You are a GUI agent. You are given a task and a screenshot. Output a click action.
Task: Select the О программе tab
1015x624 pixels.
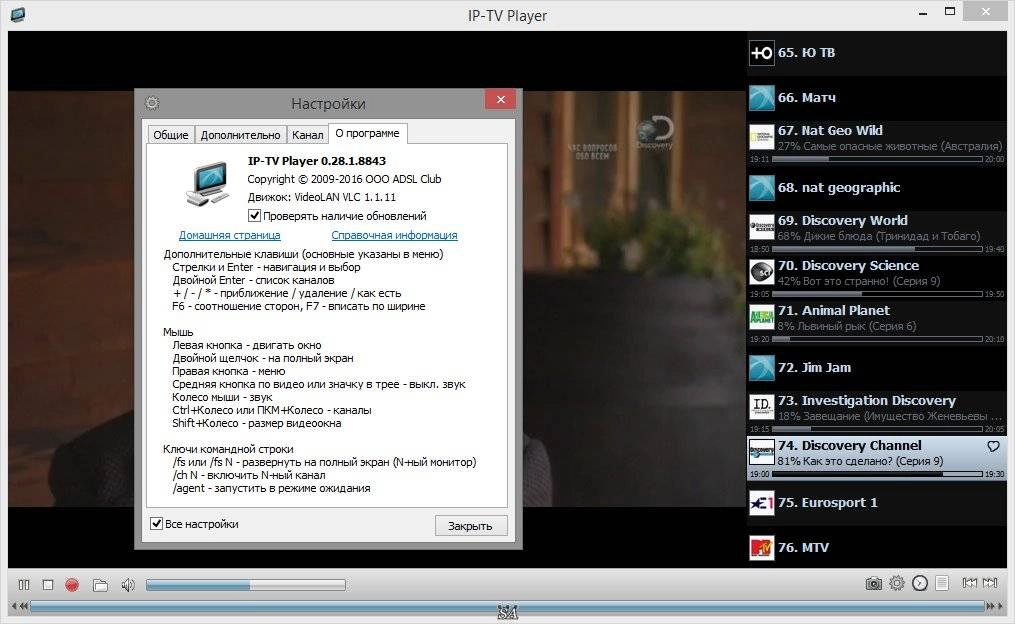tap(367, 133)
